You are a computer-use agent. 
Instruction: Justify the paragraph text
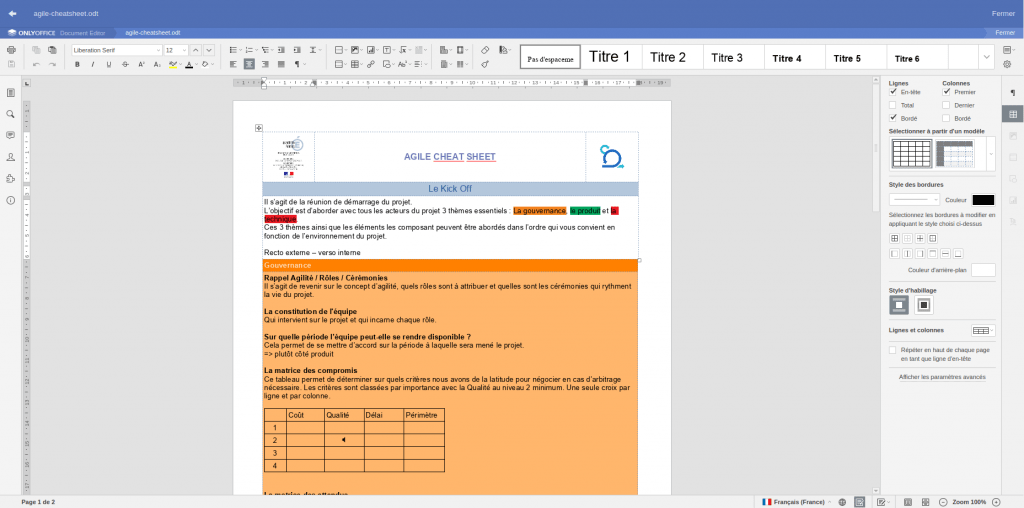coord(281,64)
